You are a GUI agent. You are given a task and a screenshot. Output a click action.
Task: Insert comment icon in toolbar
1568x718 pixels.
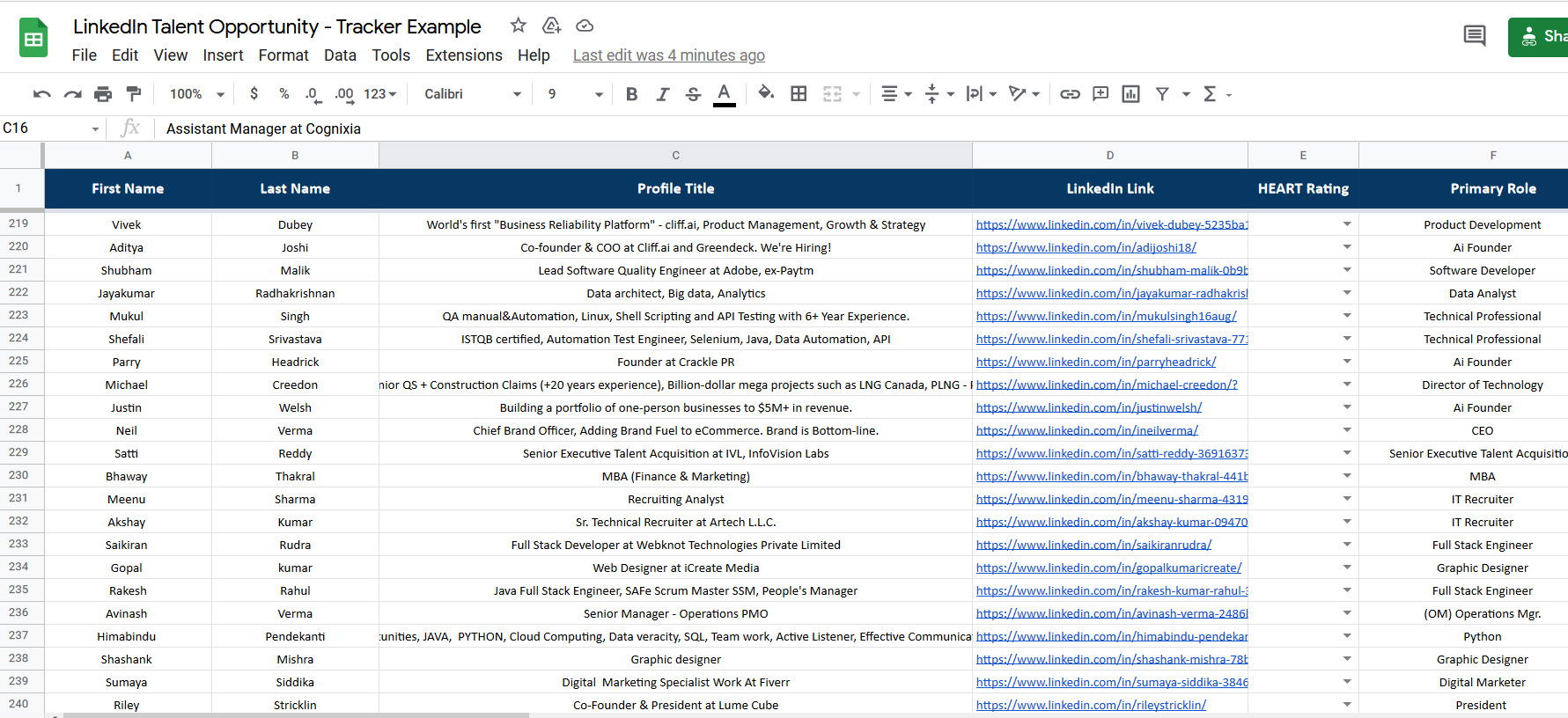1101,94
